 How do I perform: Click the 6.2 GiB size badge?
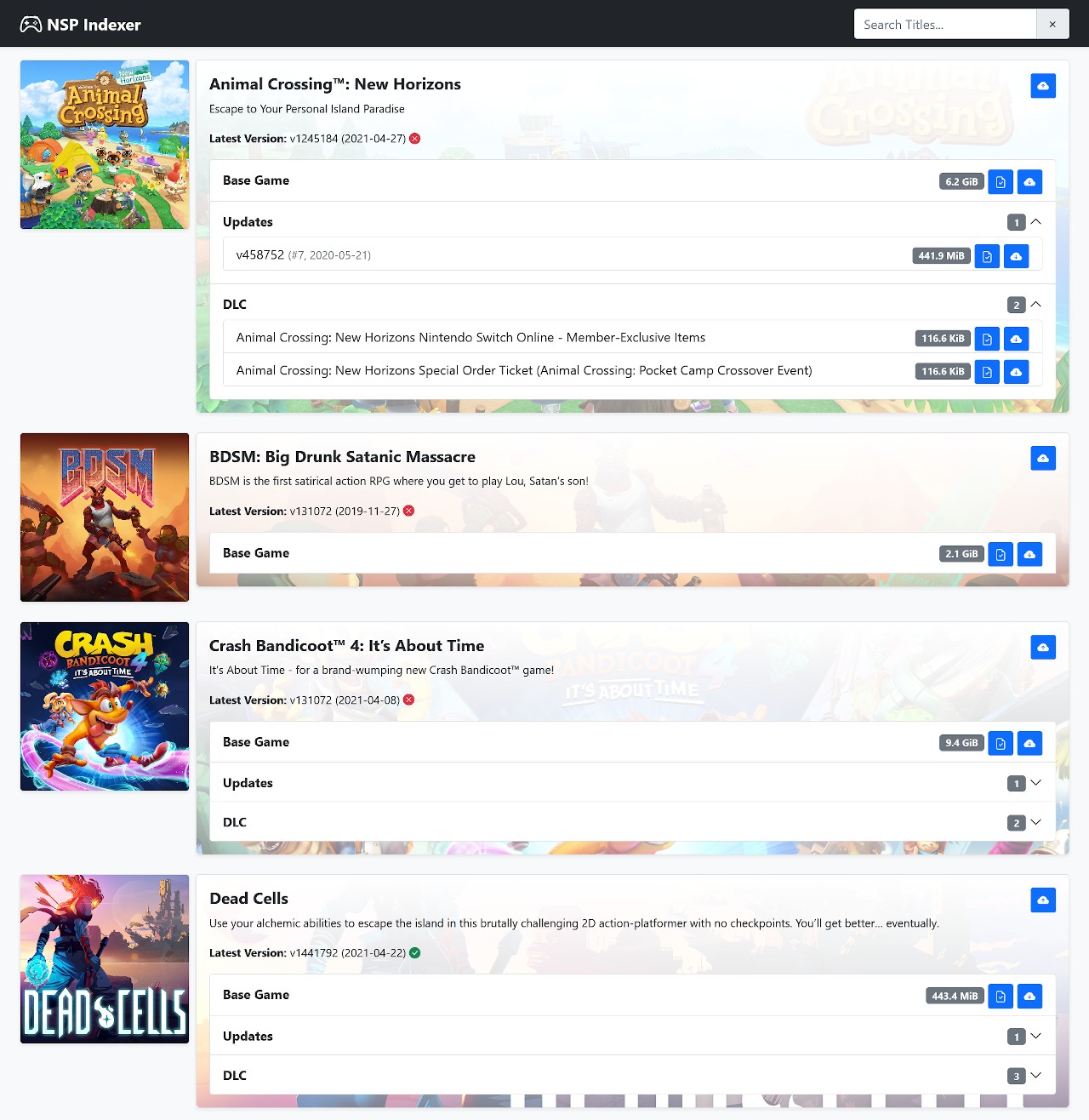[x=961, y=182]
